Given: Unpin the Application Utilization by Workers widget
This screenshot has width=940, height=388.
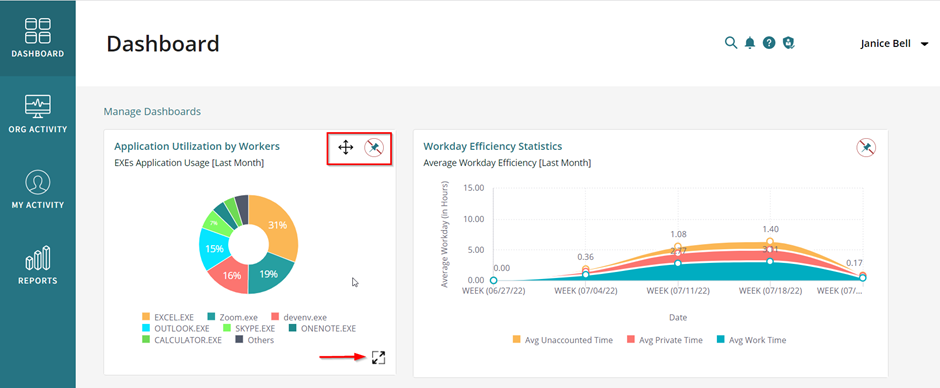Looking at the screenshot, I should [x=374, y=148].
